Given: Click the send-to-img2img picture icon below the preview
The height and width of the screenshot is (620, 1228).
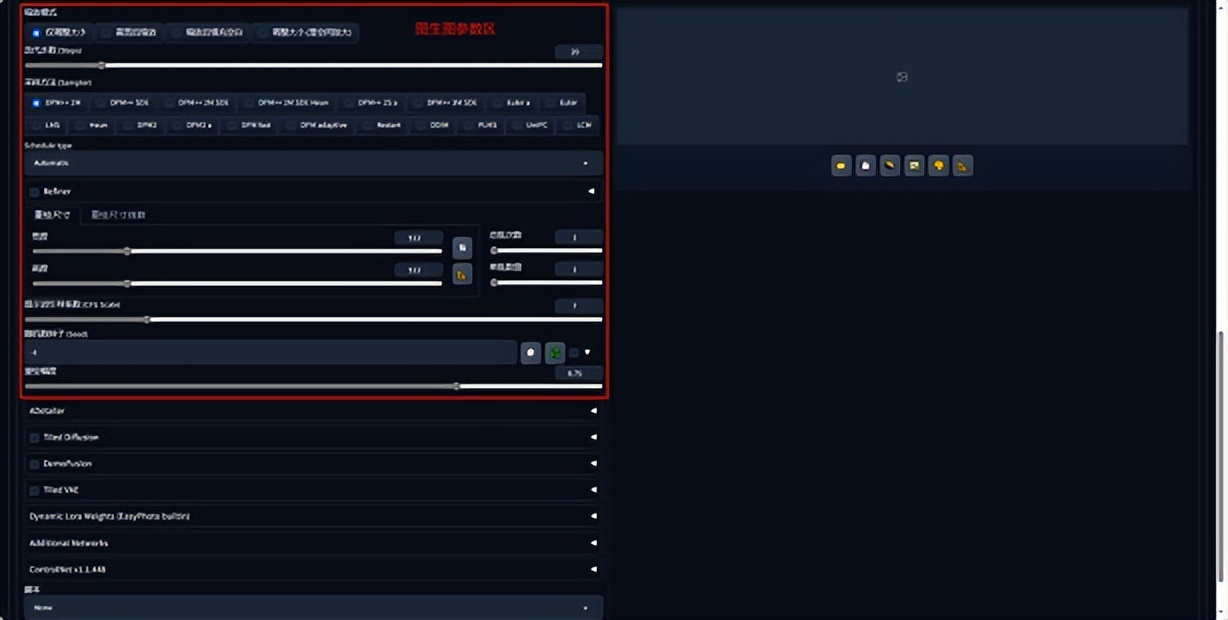Looking at the screenshot, I should pos(914,165).
